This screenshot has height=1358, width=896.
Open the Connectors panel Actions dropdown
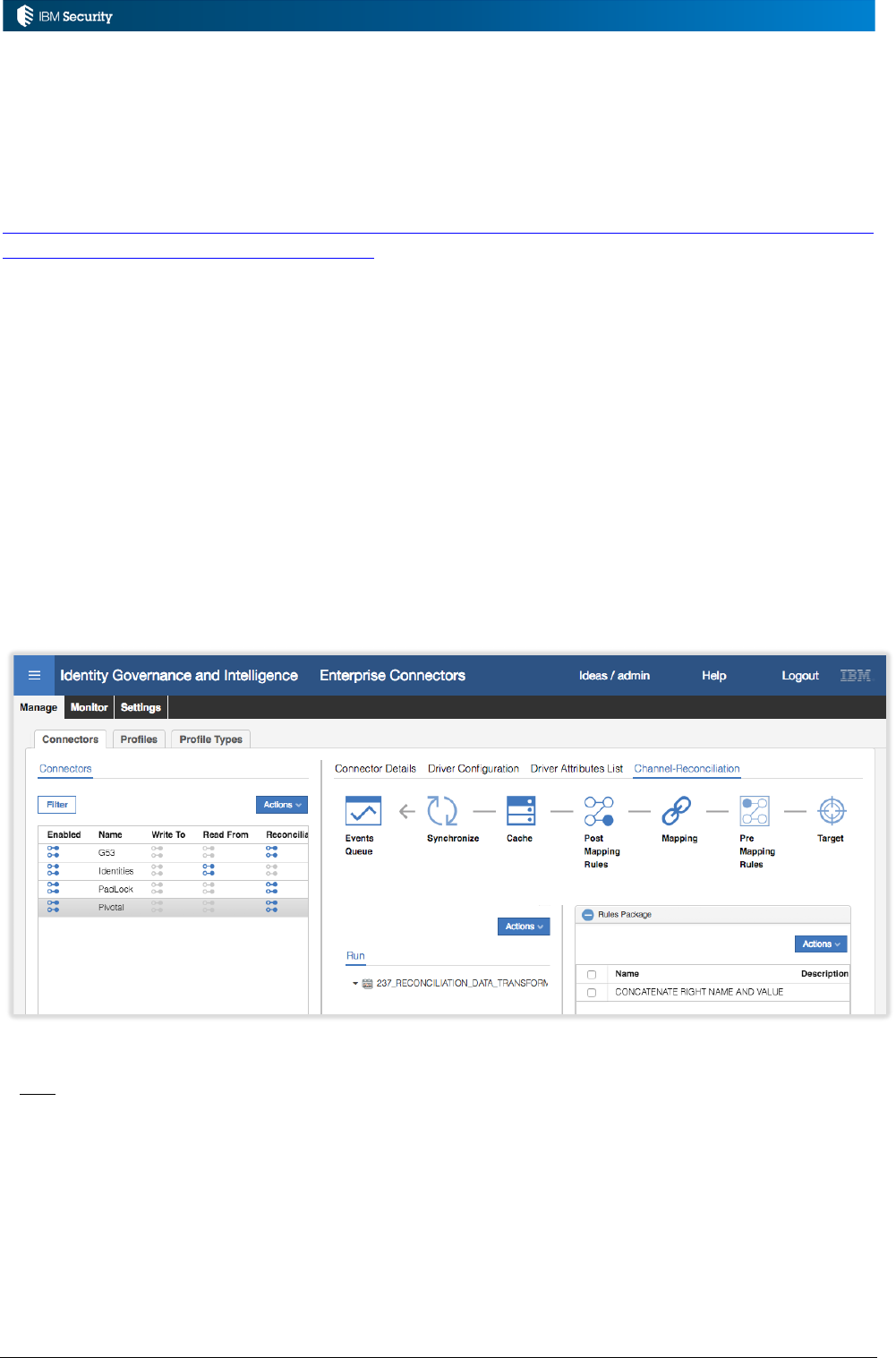tap(282, 805)
